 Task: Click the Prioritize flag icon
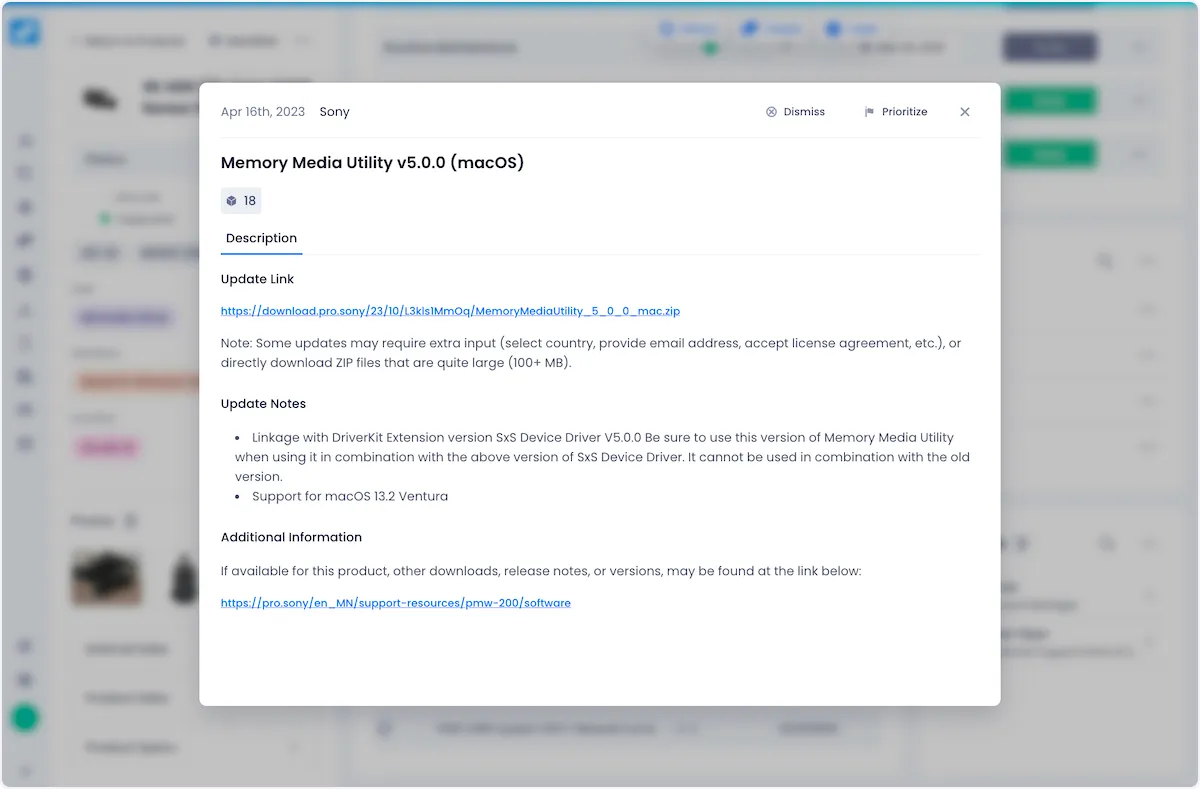(x=869, y=112)
